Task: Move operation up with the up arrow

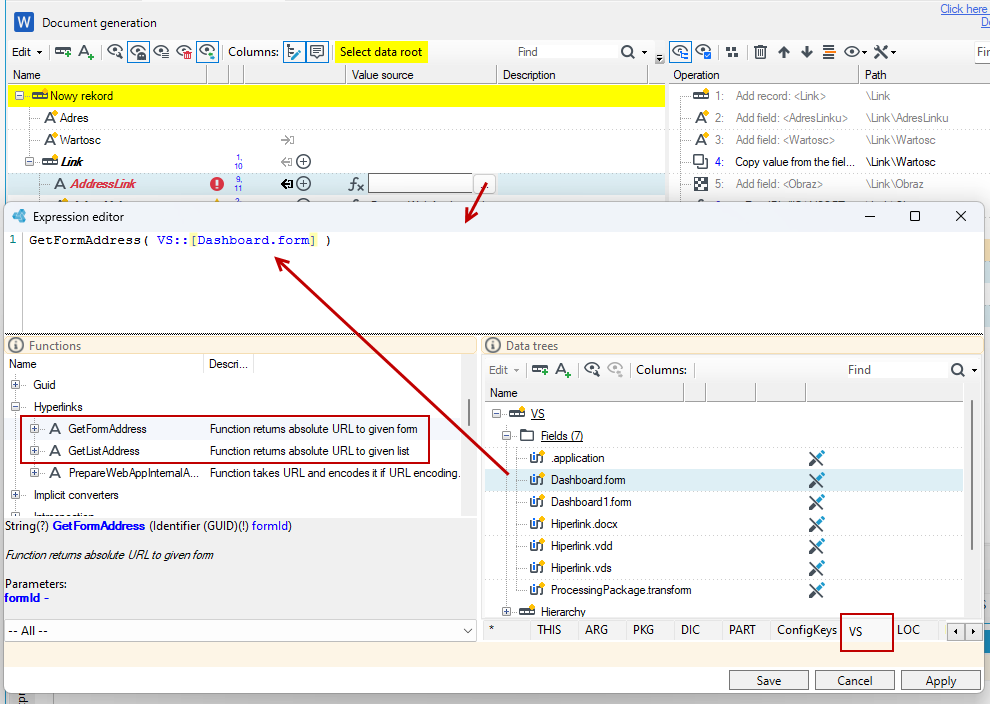Action: [x=784, y=52]
